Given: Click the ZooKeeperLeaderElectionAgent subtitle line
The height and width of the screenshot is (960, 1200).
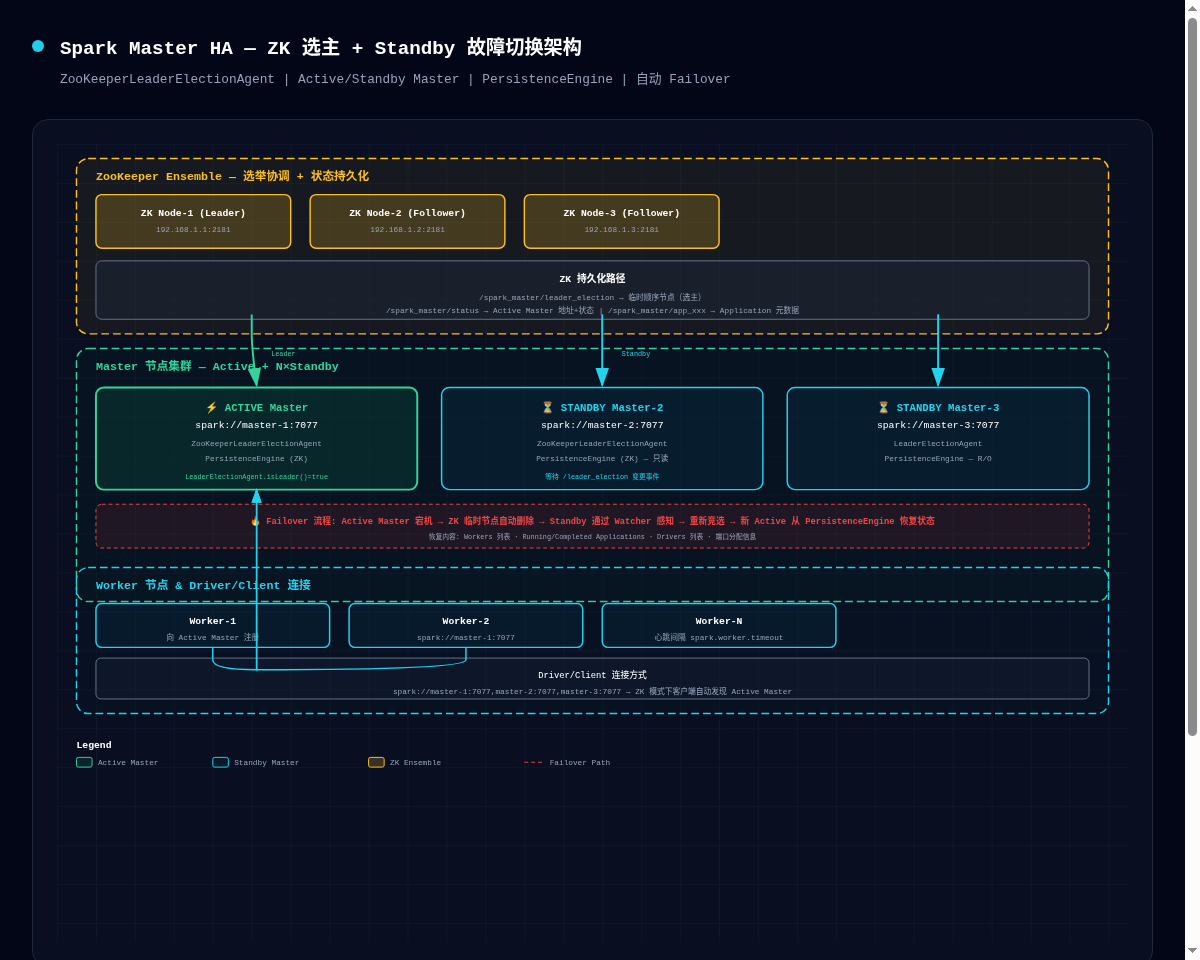Looking at the screenshot, I should [395, 79].
